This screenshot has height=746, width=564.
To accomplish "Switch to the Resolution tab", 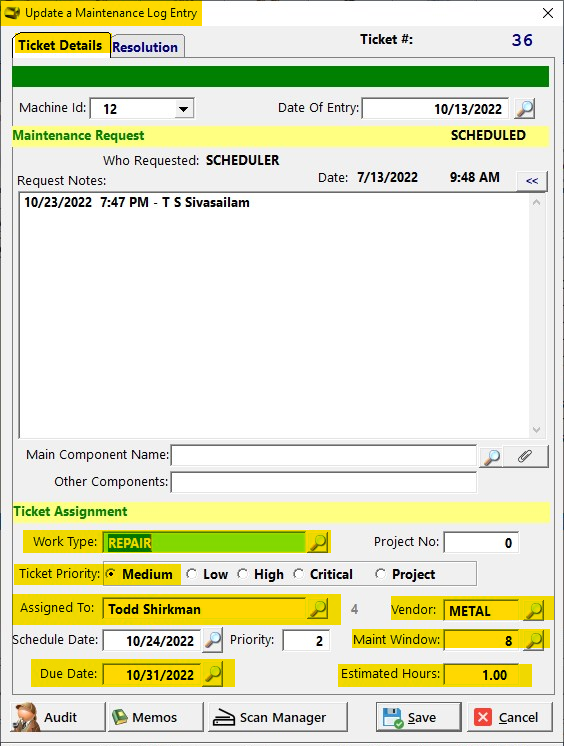I will pyautogui.click(x=145, y=47).
